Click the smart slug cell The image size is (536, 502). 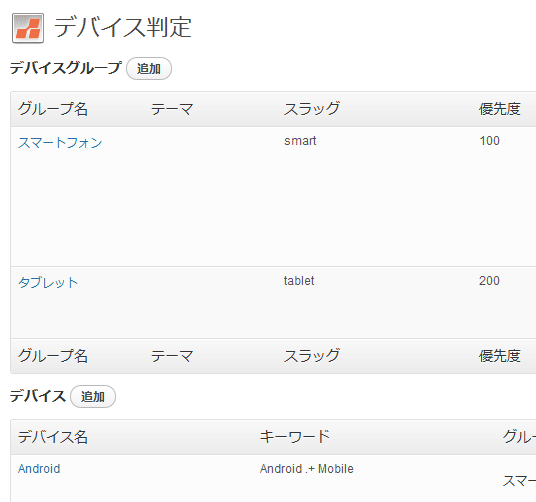click(300, 141)
